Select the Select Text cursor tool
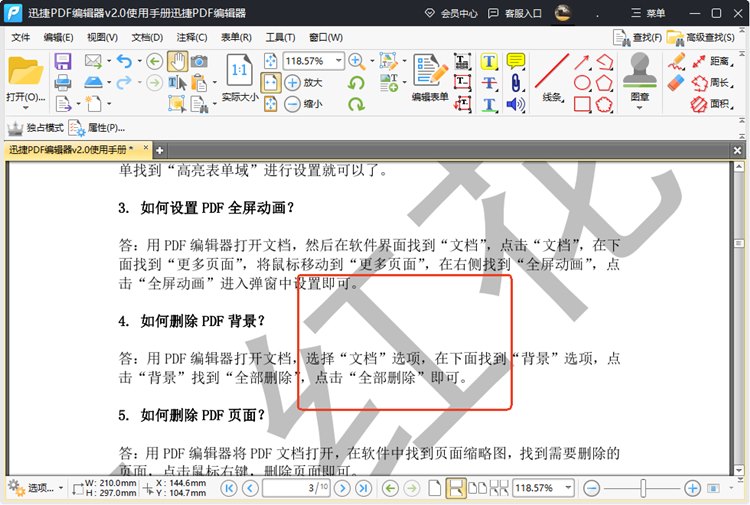The height and width of the screenshot is (505, 750). pos(177,83)
